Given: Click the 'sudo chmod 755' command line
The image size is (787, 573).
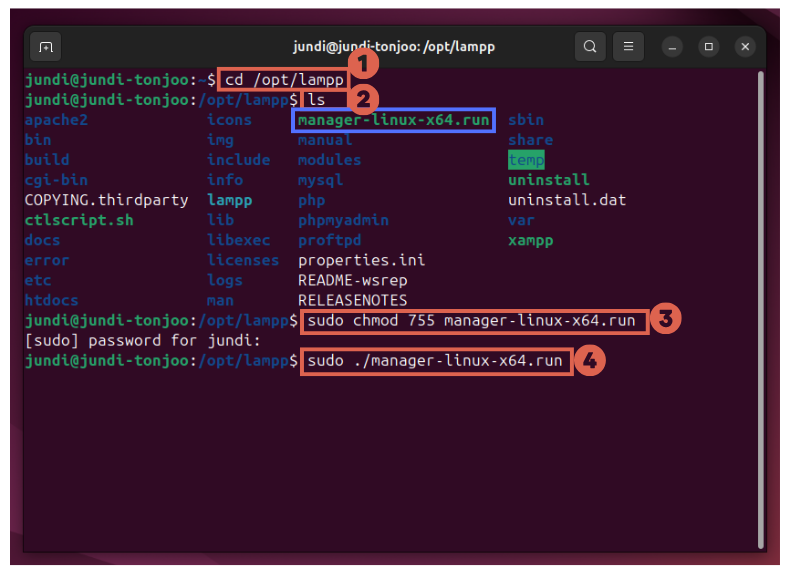Looking at the screenshot, I should coord(471,321).
